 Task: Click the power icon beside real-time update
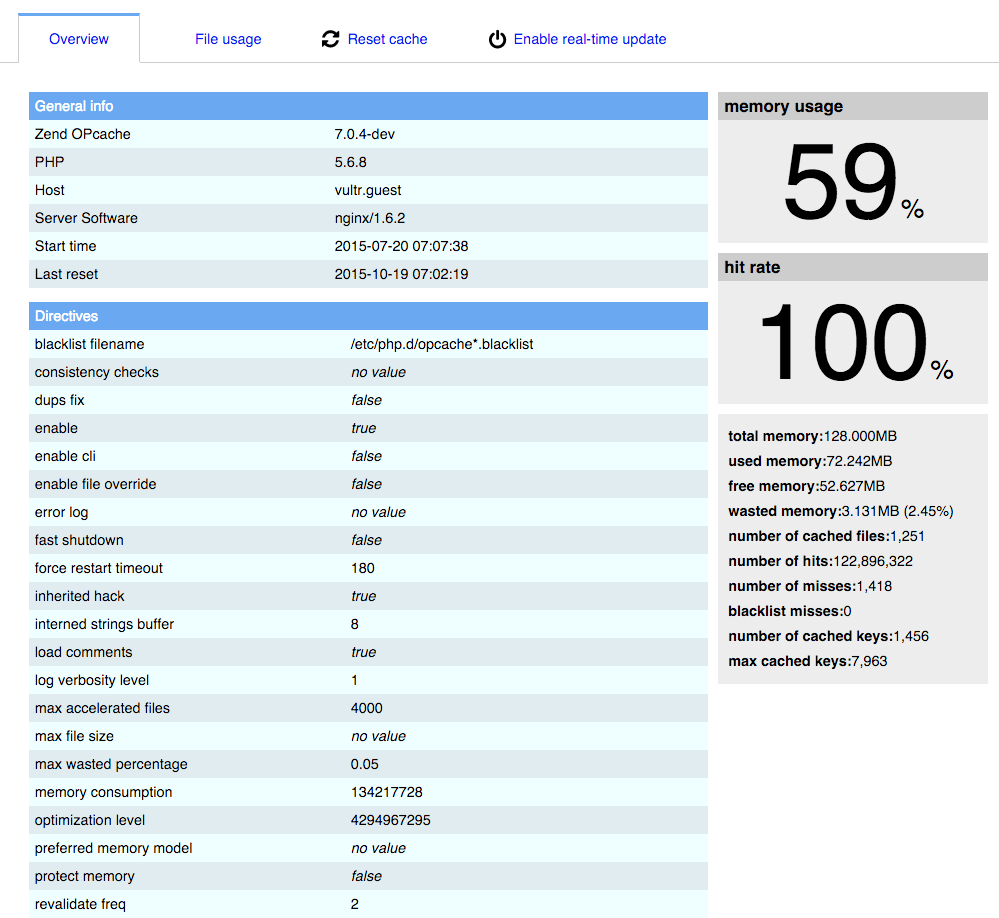click(497, 39)
